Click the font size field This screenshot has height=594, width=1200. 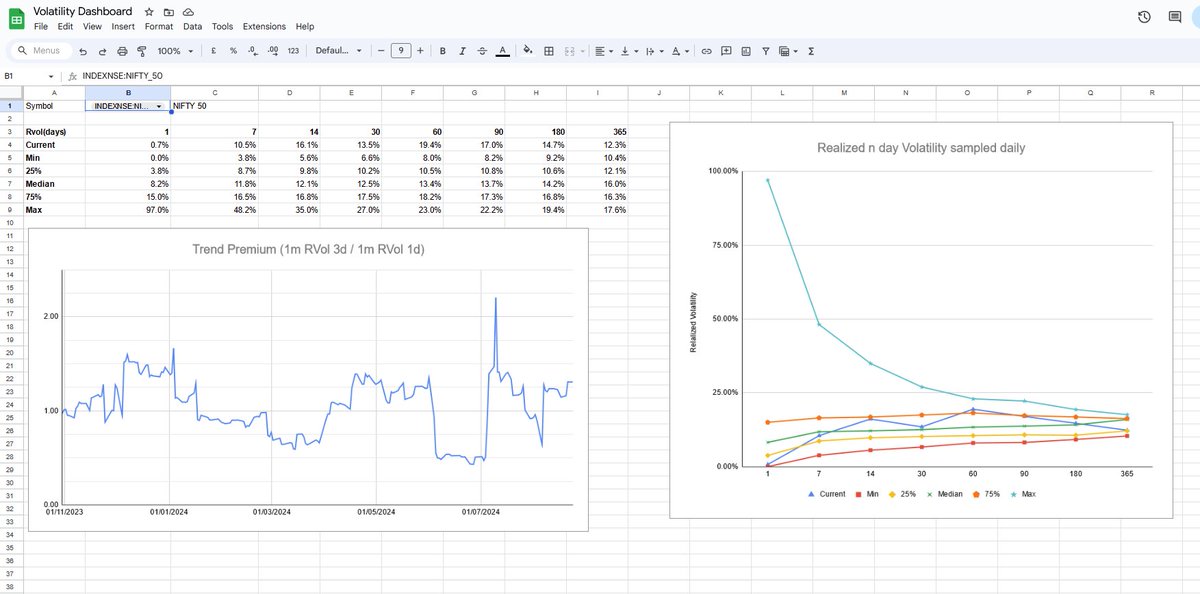[401, 51]
